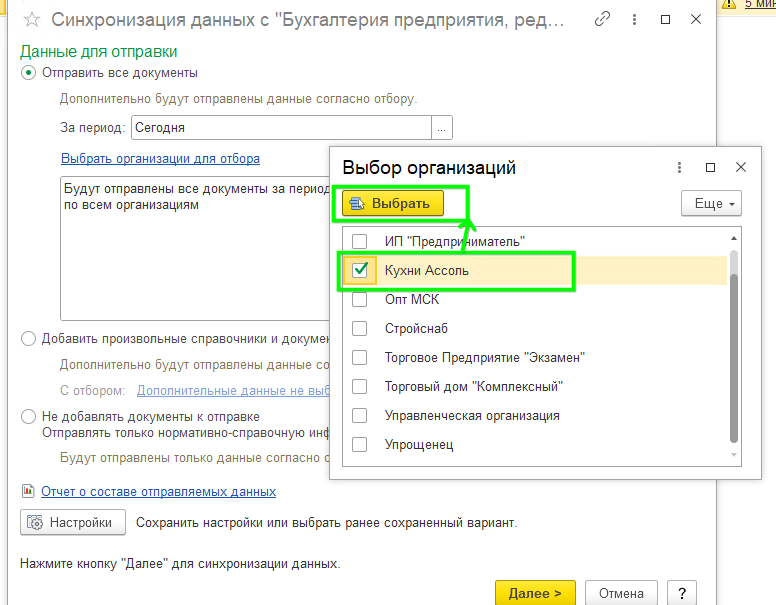Add window to favorites with star icon
Image resolution: width=776 pixels, height=605 pixels.
click(32, 20)
